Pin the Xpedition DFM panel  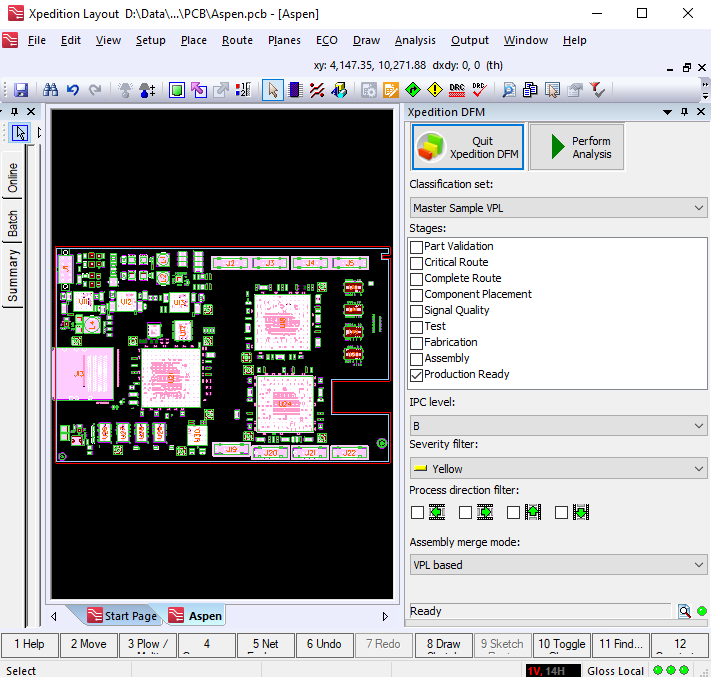684,112
